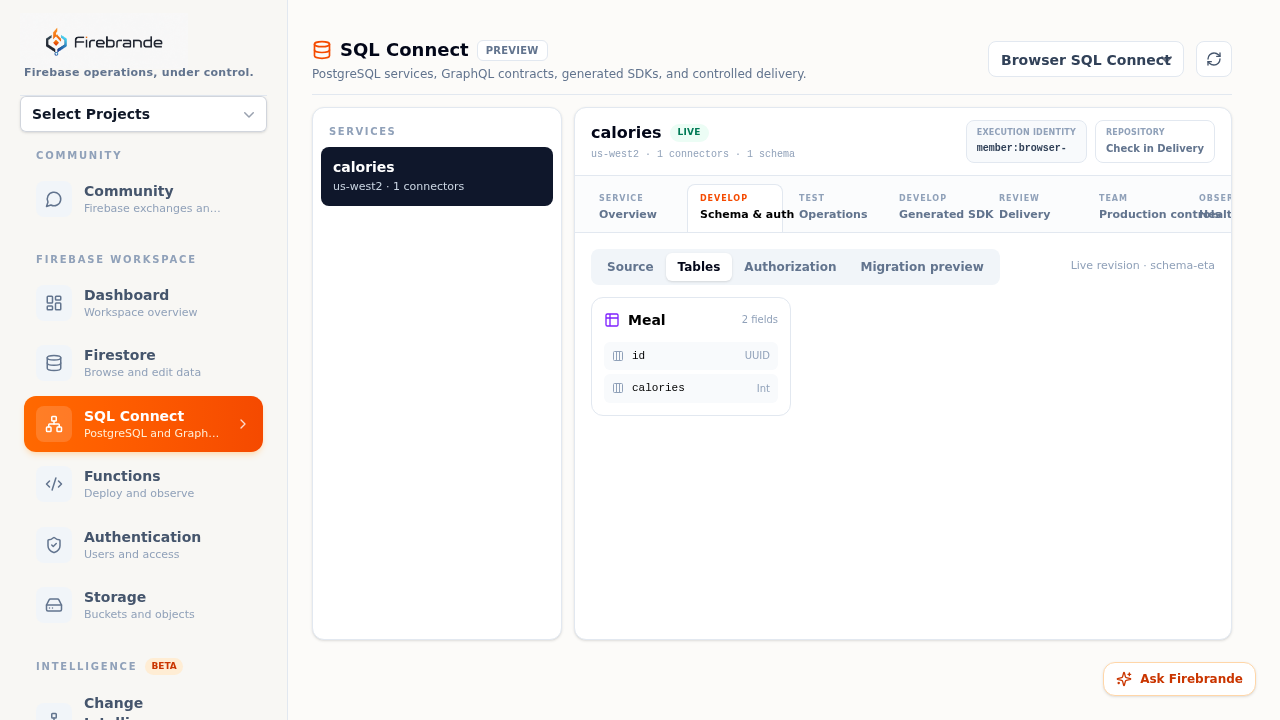Expand the SQL Connect sidebar chevron
1280x720 pixels.
click(x=243, y=424)
